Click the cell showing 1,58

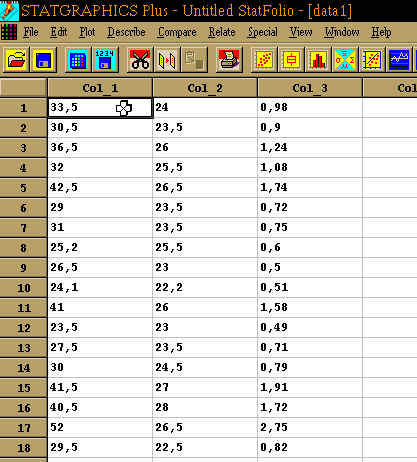coord(310,308)
